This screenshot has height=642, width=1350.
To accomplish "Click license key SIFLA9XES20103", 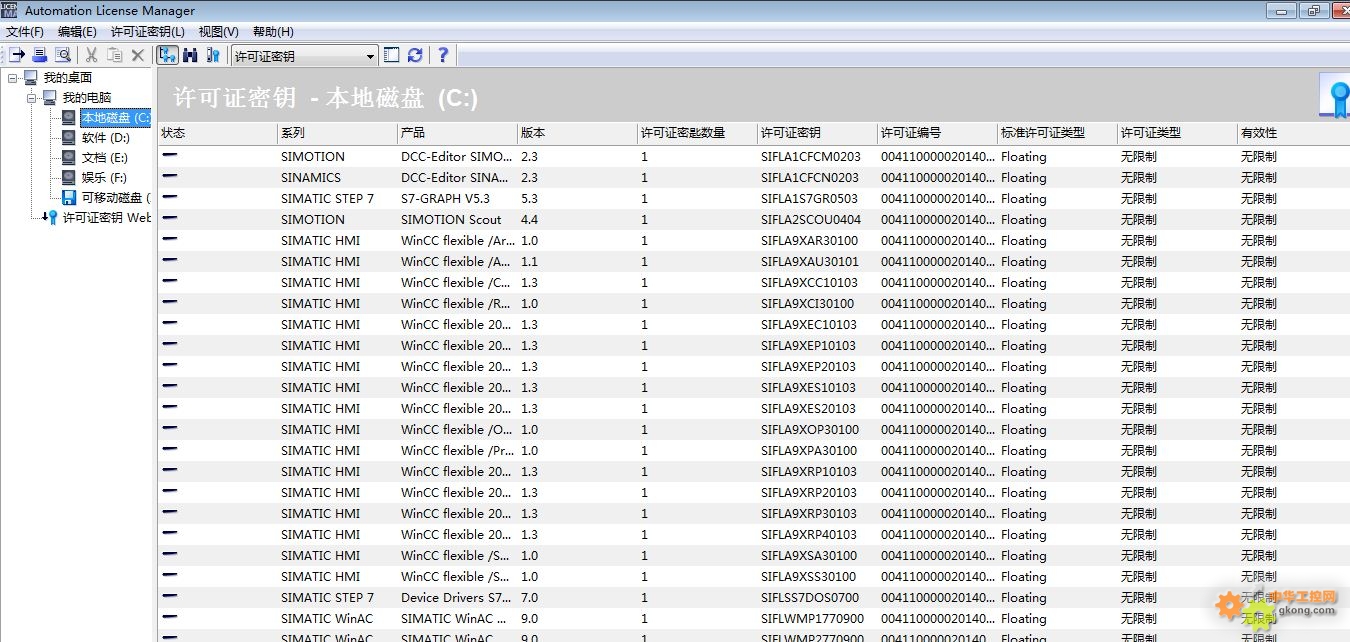I will pos(808,409).
